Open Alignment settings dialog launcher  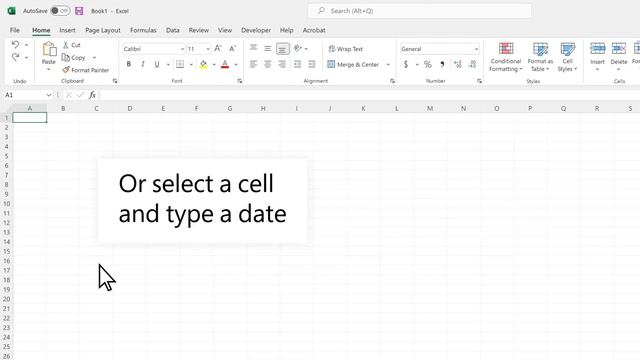(392, 81)
